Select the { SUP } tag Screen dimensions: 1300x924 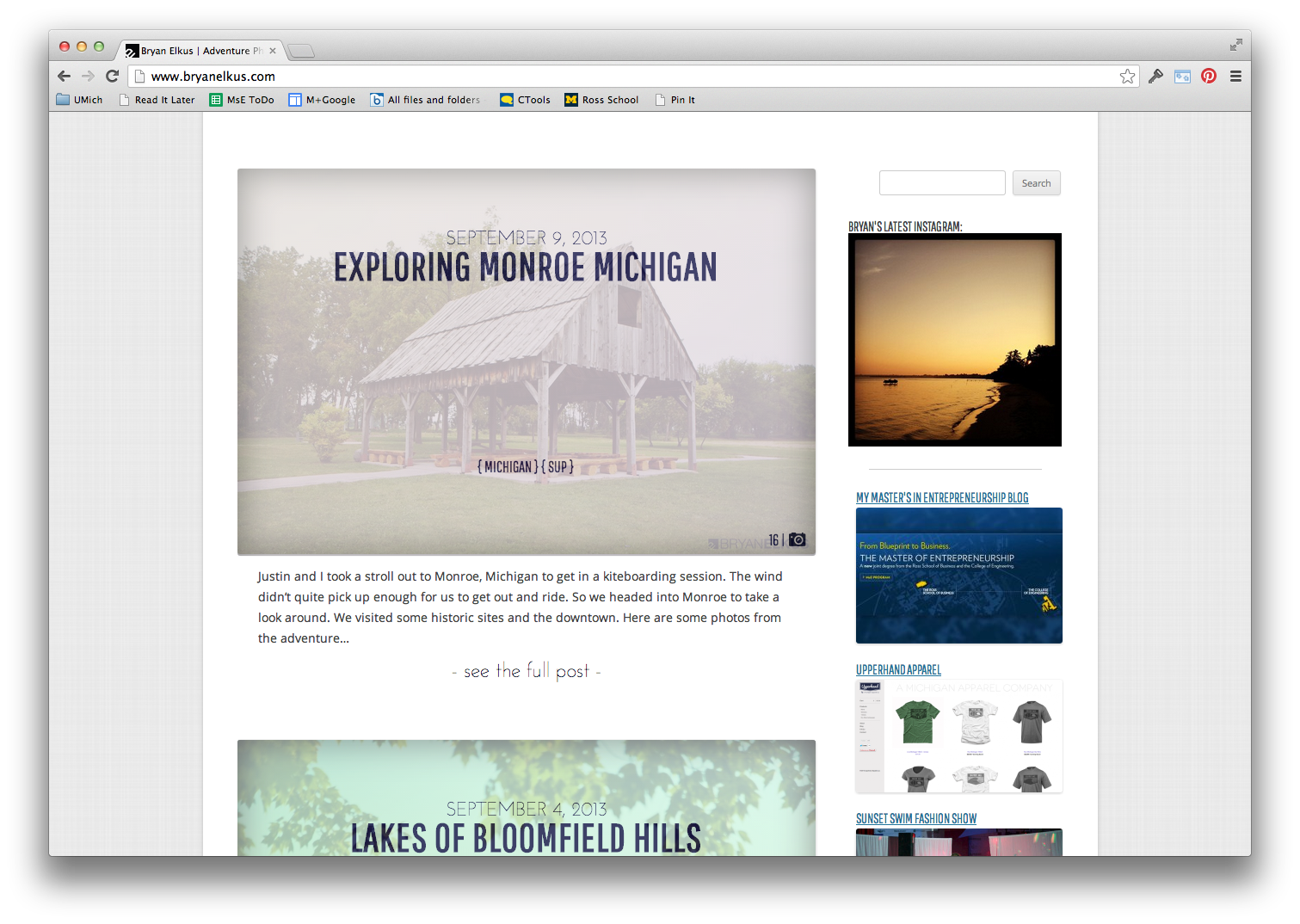558,467
